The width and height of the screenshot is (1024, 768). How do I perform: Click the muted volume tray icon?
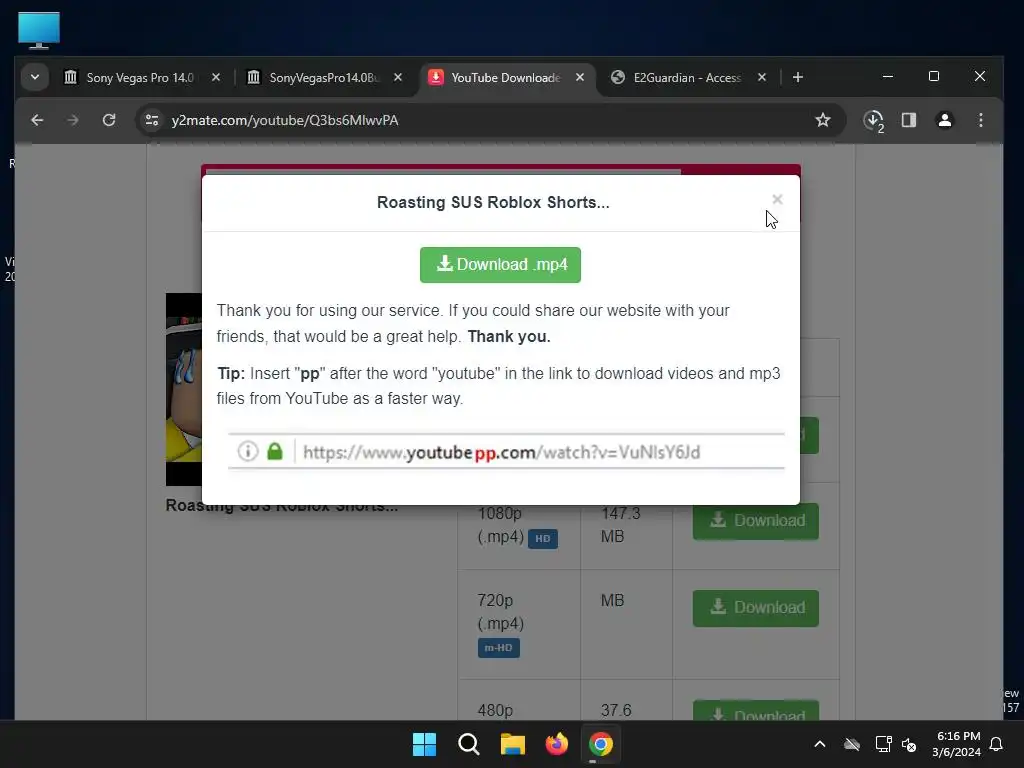909,744
